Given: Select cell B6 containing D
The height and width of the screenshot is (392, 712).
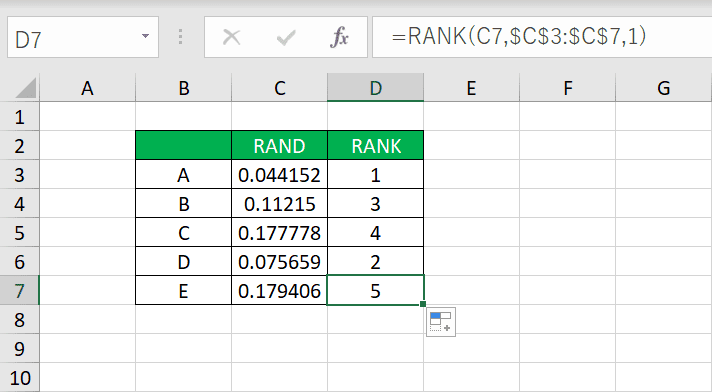Looking at the screenshot, I should tap(183, 262).
